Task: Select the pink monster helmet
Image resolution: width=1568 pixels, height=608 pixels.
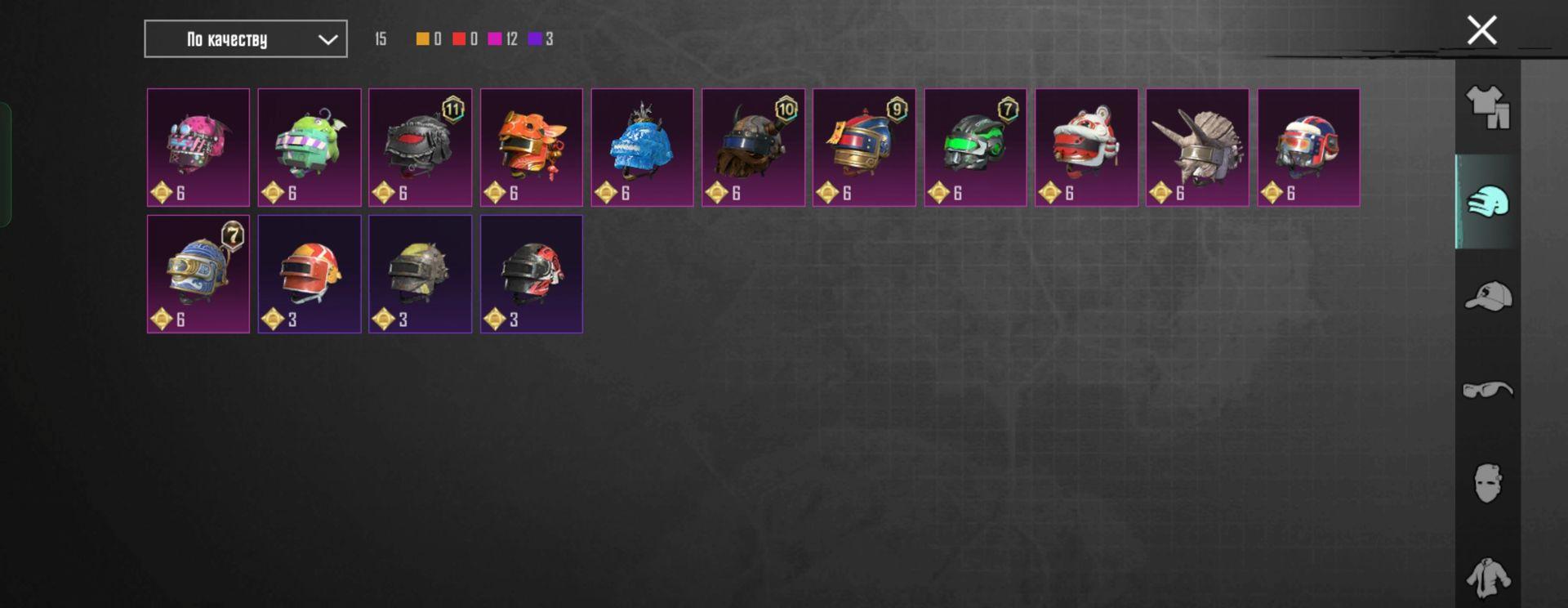Action: pos(198,147)
